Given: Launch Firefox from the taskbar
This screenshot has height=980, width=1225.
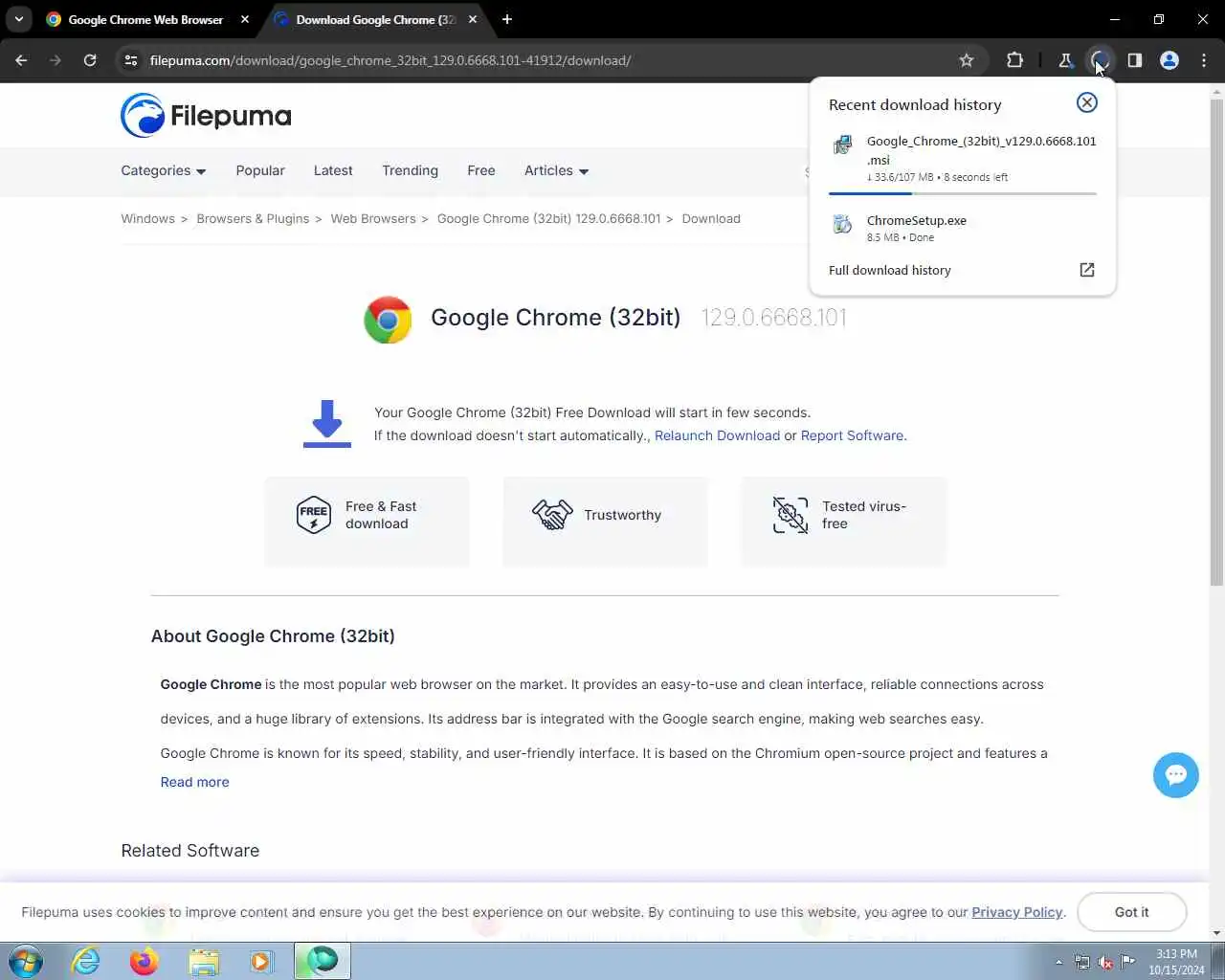Looking at the screenshot, I should (x=144, y=961).
